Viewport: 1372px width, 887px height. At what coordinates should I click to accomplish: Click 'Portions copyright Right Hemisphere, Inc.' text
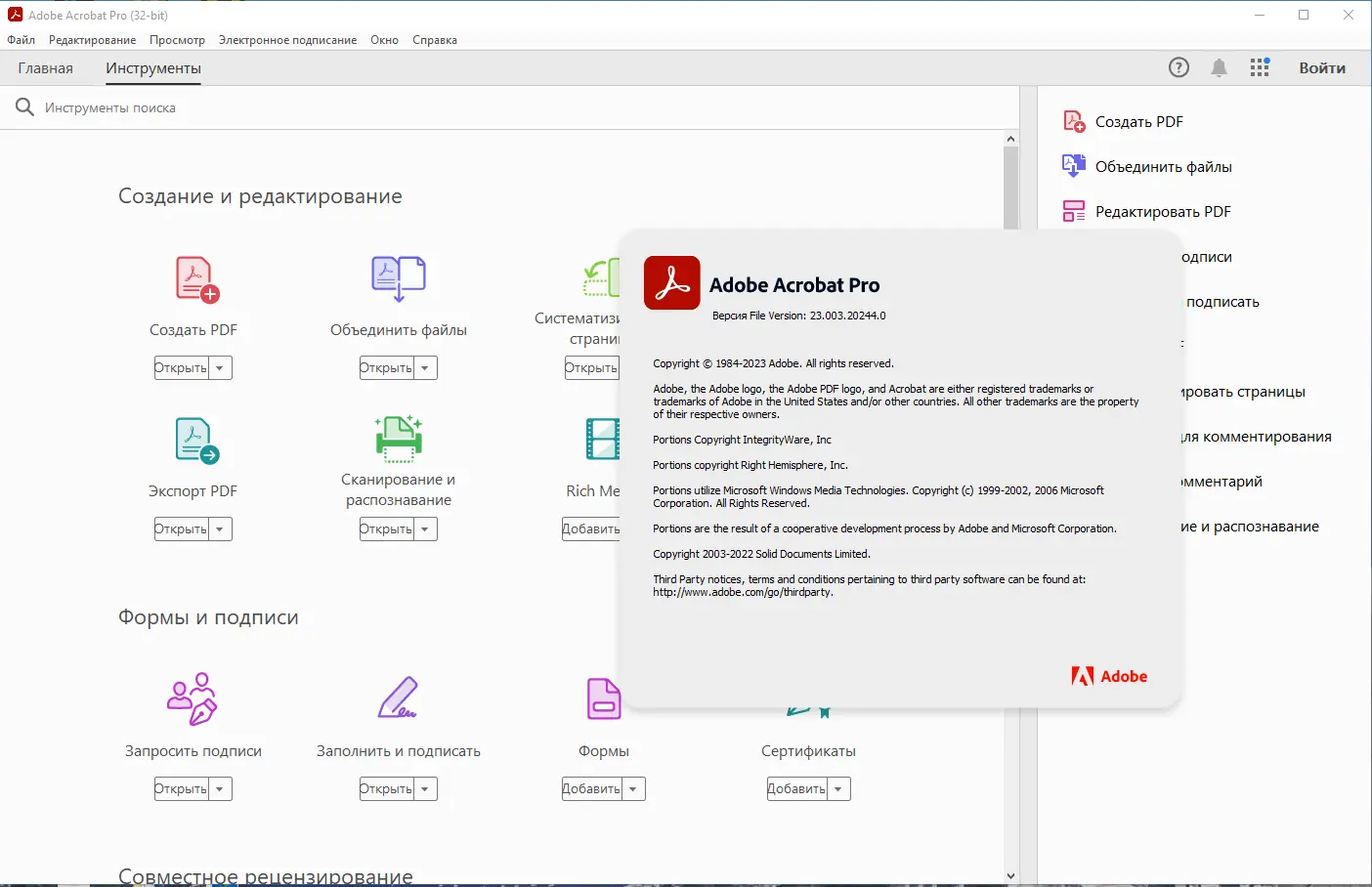(x=750, y=465)
